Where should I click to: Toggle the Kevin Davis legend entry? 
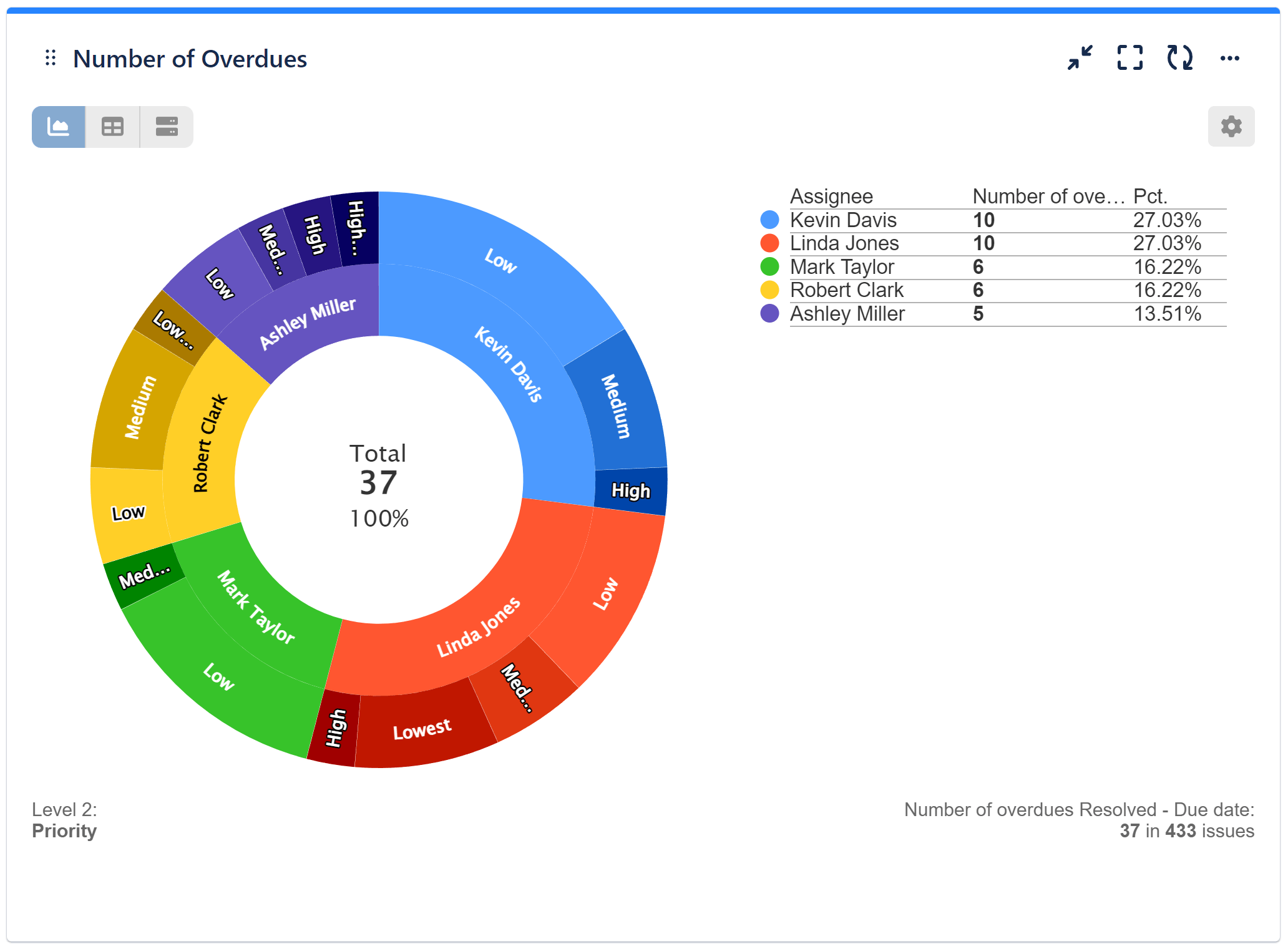point(842,220)
